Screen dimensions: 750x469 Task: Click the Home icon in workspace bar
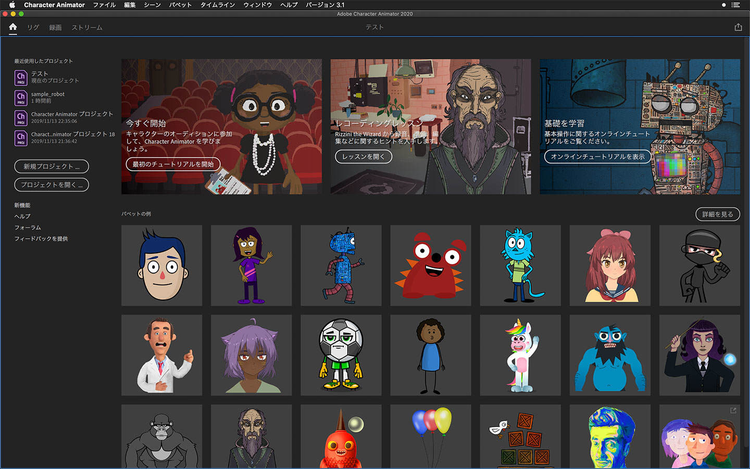click(x=13, y=28)
